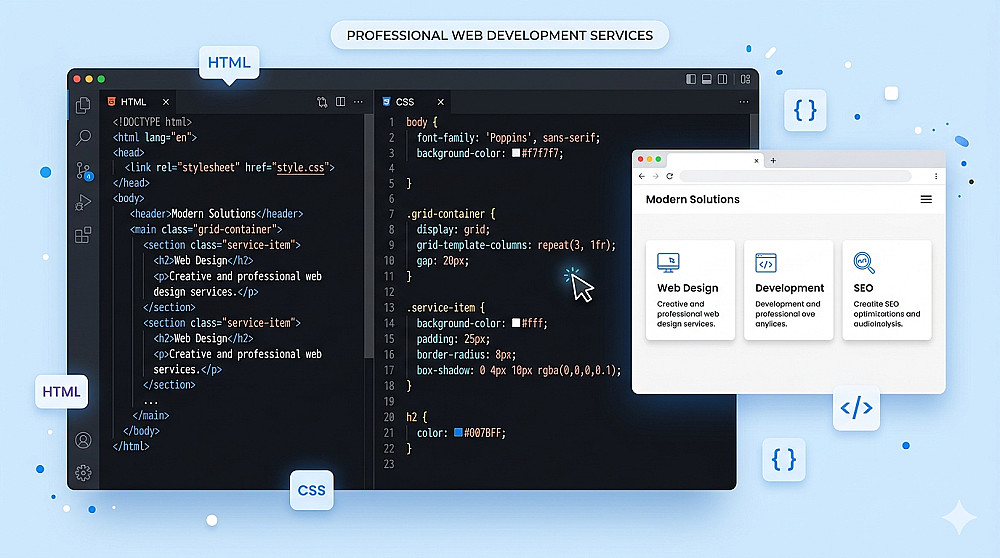This screenshot has width=1000, height=558.
Task: Click the #f7f7f7 color swatch
Action: (516, 153)
